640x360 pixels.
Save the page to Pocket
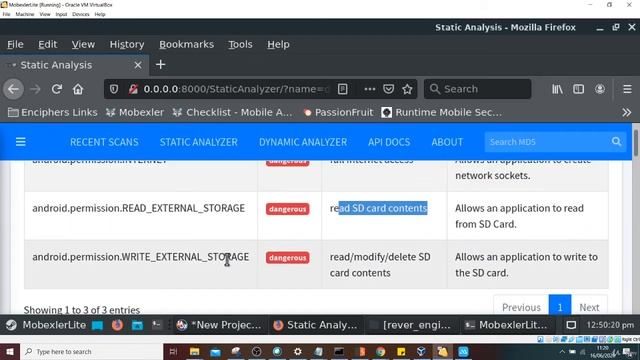pyautogui.click(x=389, y=89)
